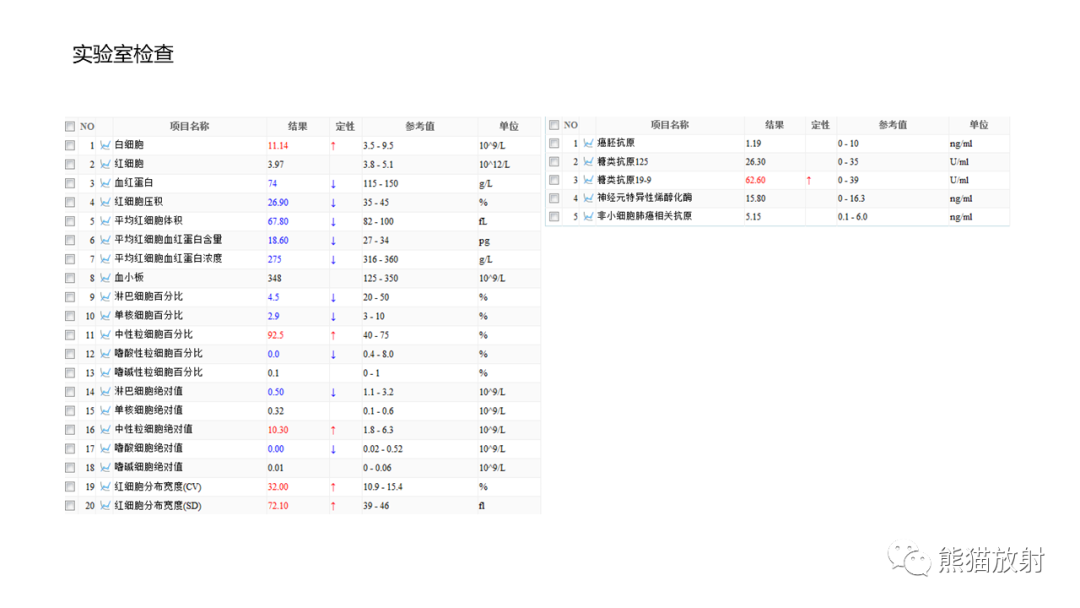Click up arrow flag in 白细胞 row

coord(333,146)
